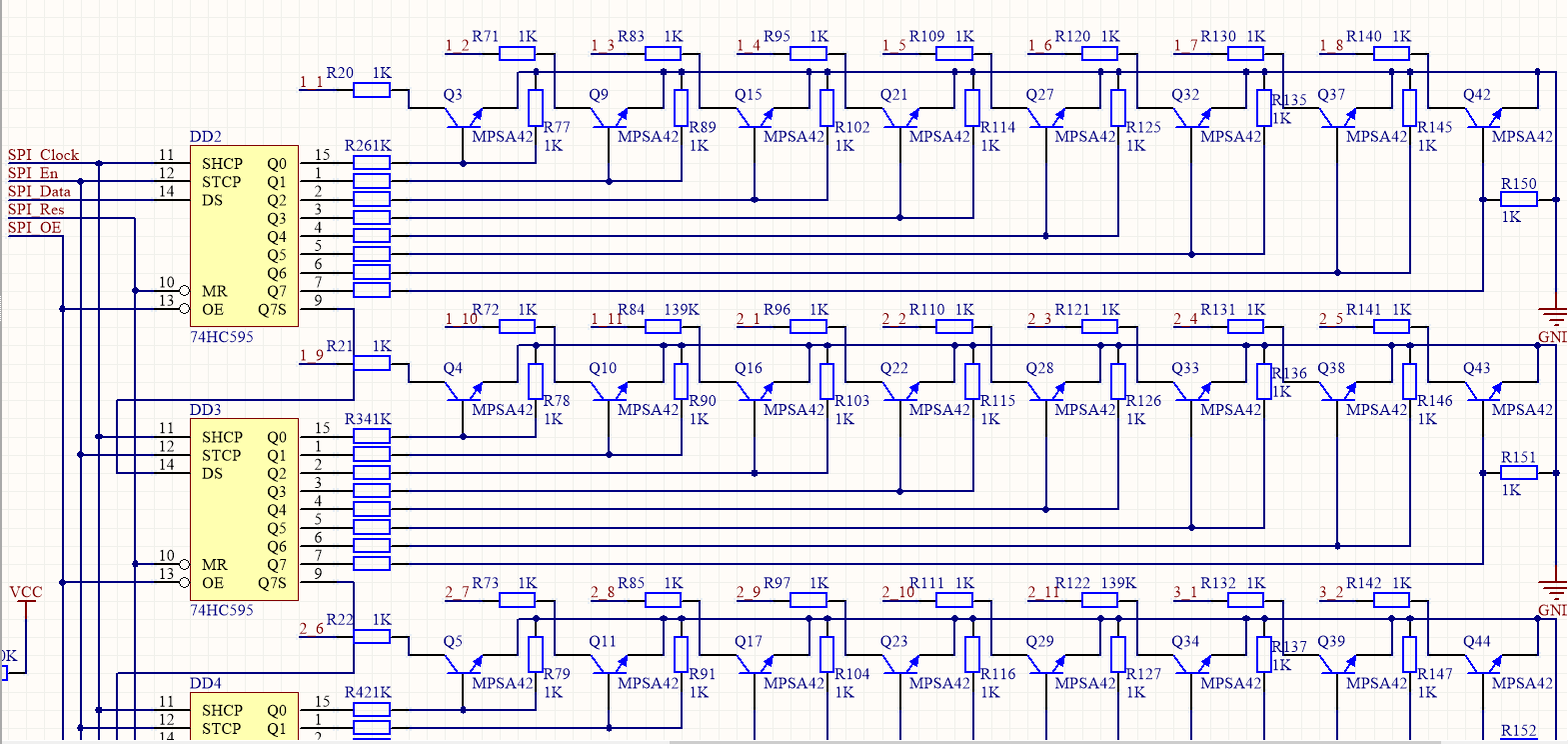
Task: Pick transistor Q27 symbol
Action: click(1048, 118)
